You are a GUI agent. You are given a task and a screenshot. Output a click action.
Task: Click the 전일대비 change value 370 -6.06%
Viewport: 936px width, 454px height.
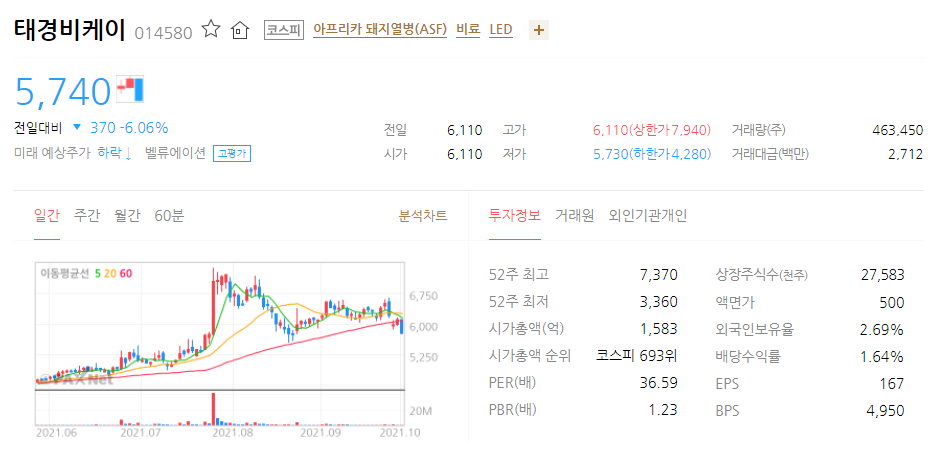tap(129, 128)
